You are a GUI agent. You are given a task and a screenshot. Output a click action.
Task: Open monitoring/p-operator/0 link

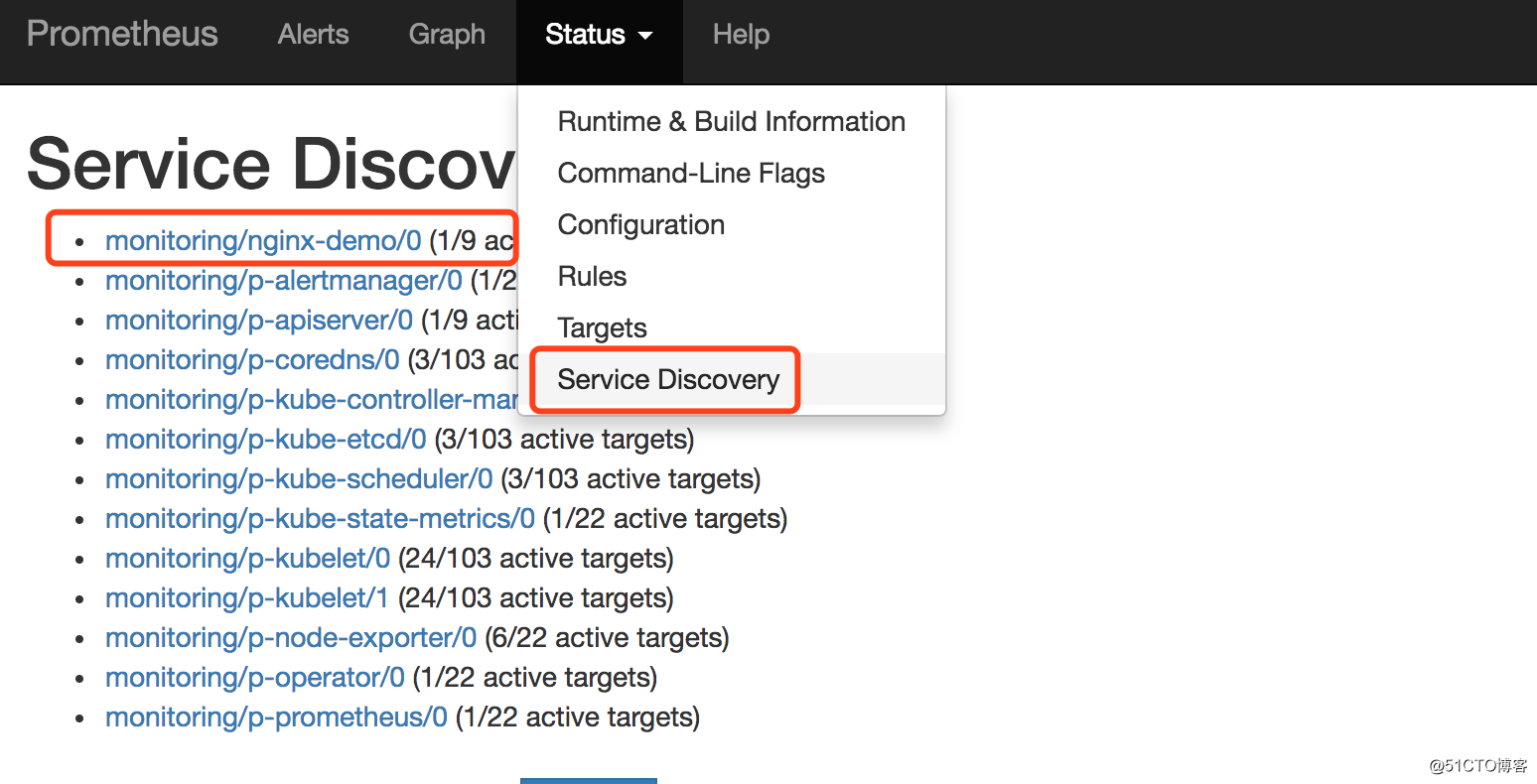[255, 677]
